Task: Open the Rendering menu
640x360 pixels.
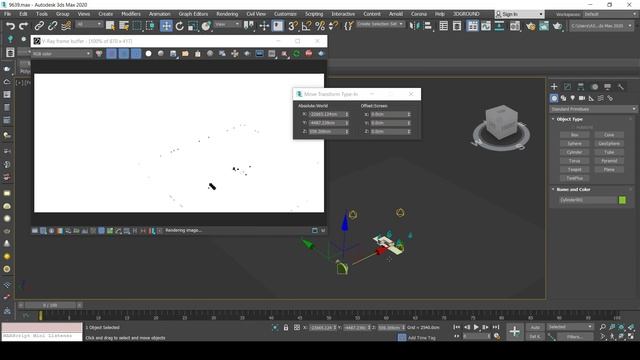Action: pos(227,14)
